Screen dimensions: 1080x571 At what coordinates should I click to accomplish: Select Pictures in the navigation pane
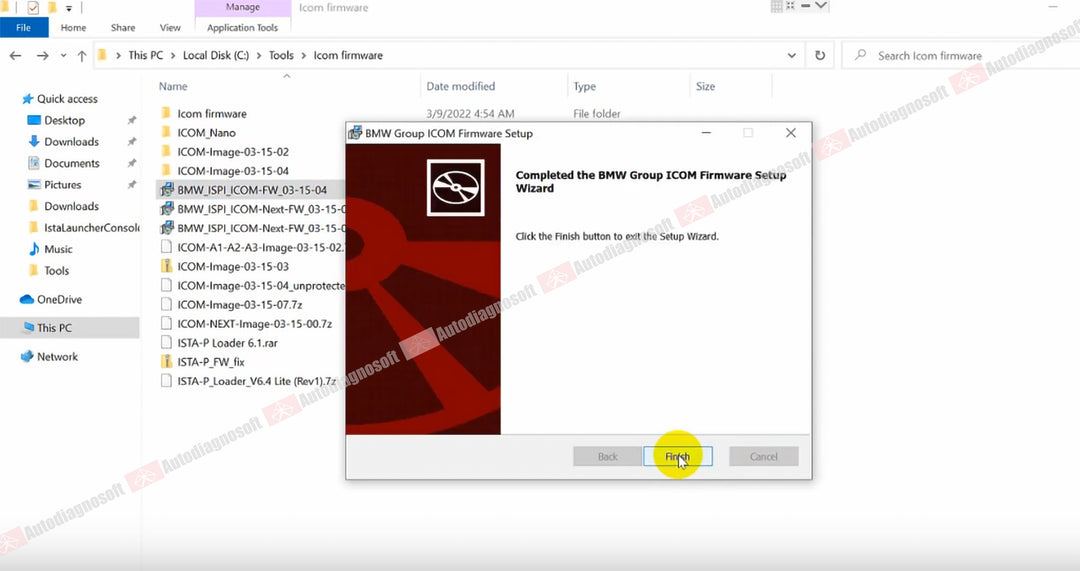pos(63,185)
